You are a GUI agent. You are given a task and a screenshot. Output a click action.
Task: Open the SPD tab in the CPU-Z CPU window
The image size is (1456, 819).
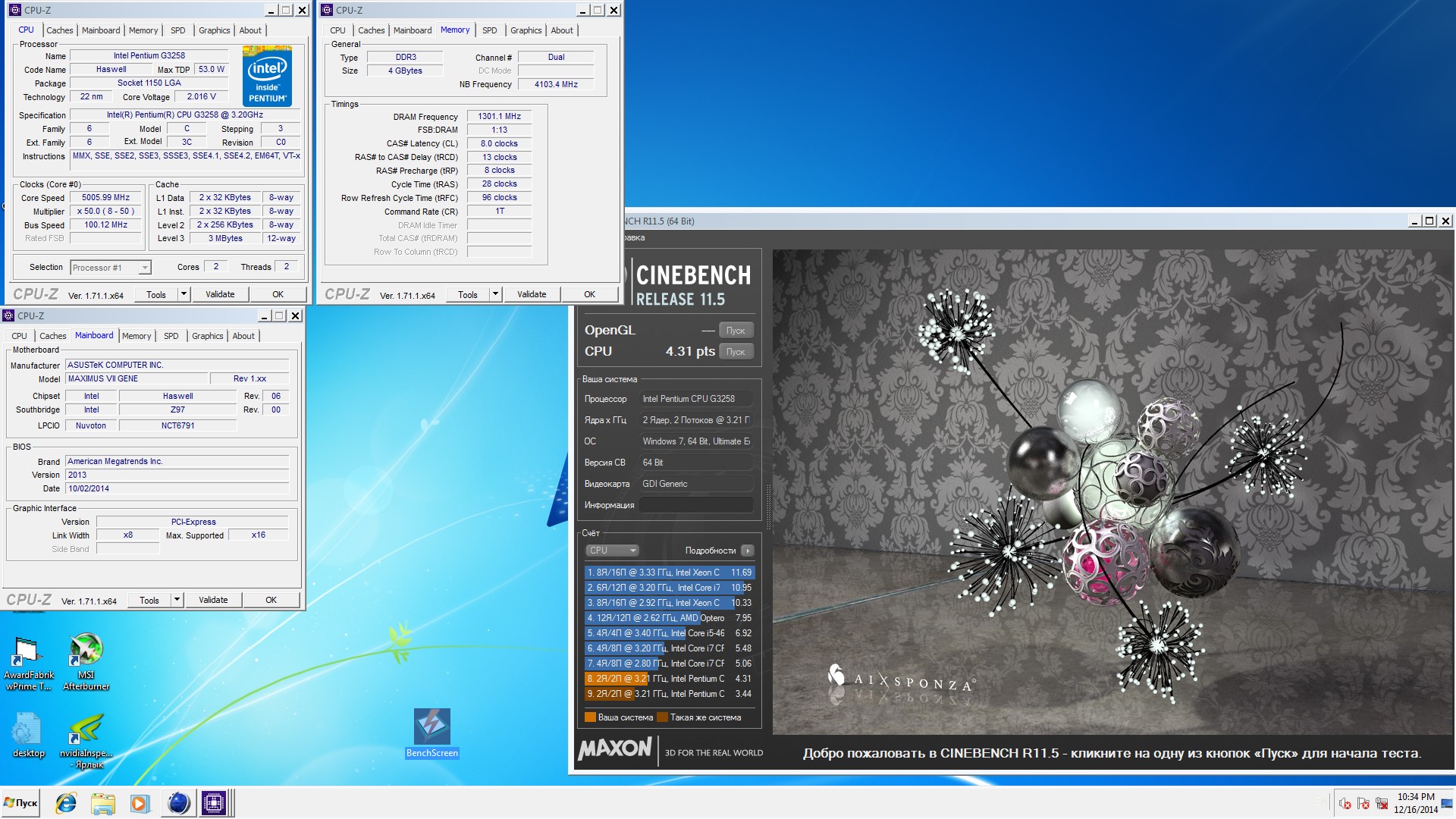coord(177,30)
